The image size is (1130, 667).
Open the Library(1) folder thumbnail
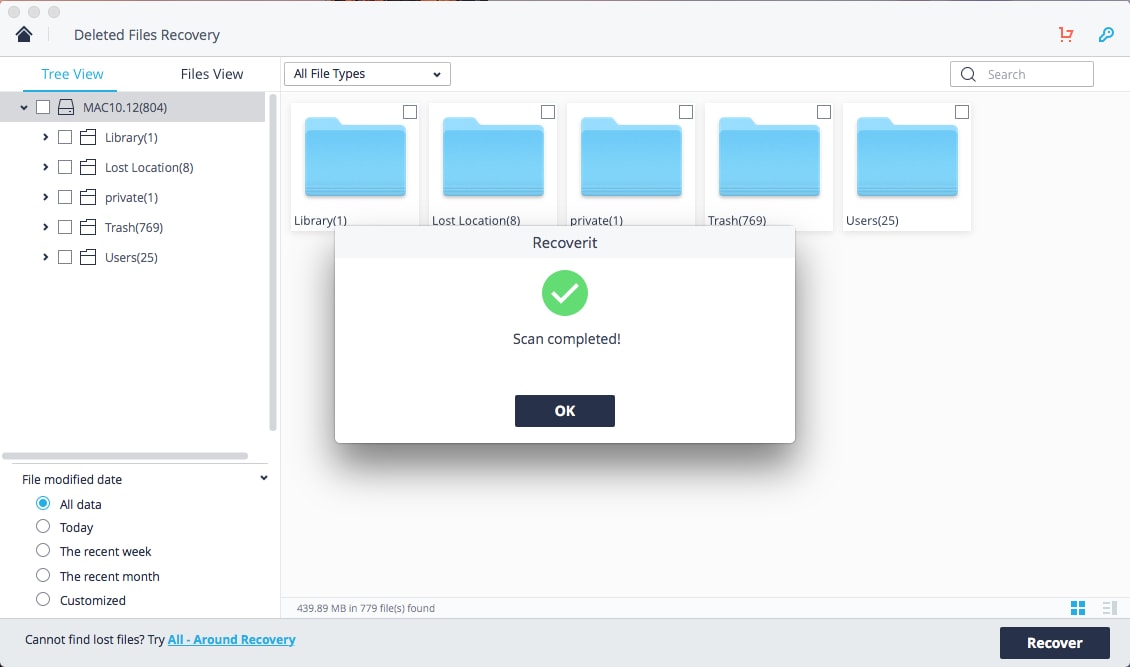355,157
